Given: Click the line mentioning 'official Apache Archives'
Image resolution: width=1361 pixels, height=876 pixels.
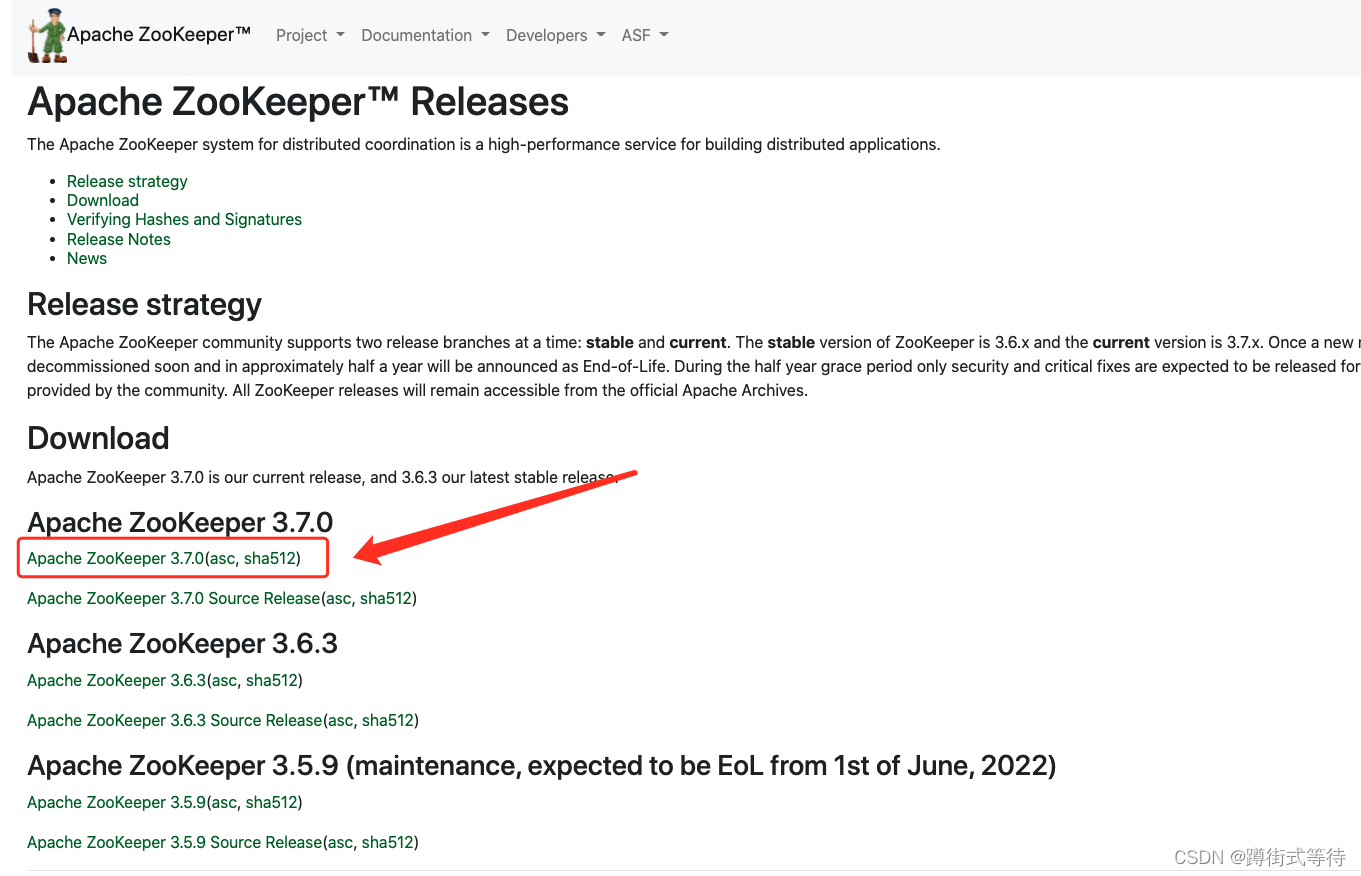Looking at the screenshot, I should [417, 390].
